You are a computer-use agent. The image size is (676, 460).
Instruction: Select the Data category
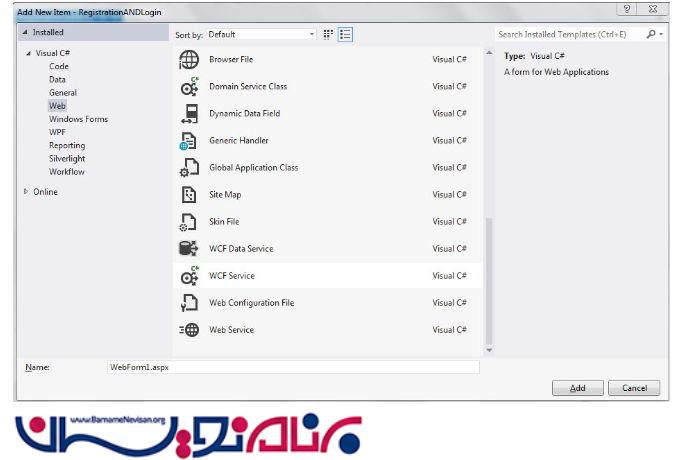point(57,79)
